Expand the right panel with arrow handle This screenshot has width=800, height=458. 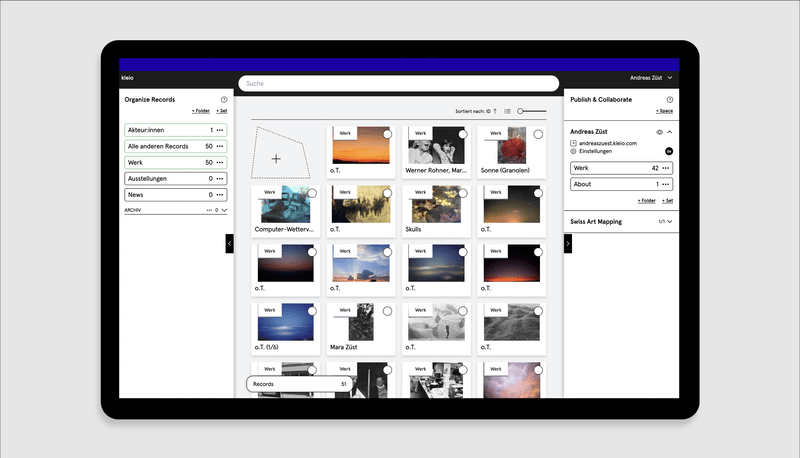coord(568,243)
